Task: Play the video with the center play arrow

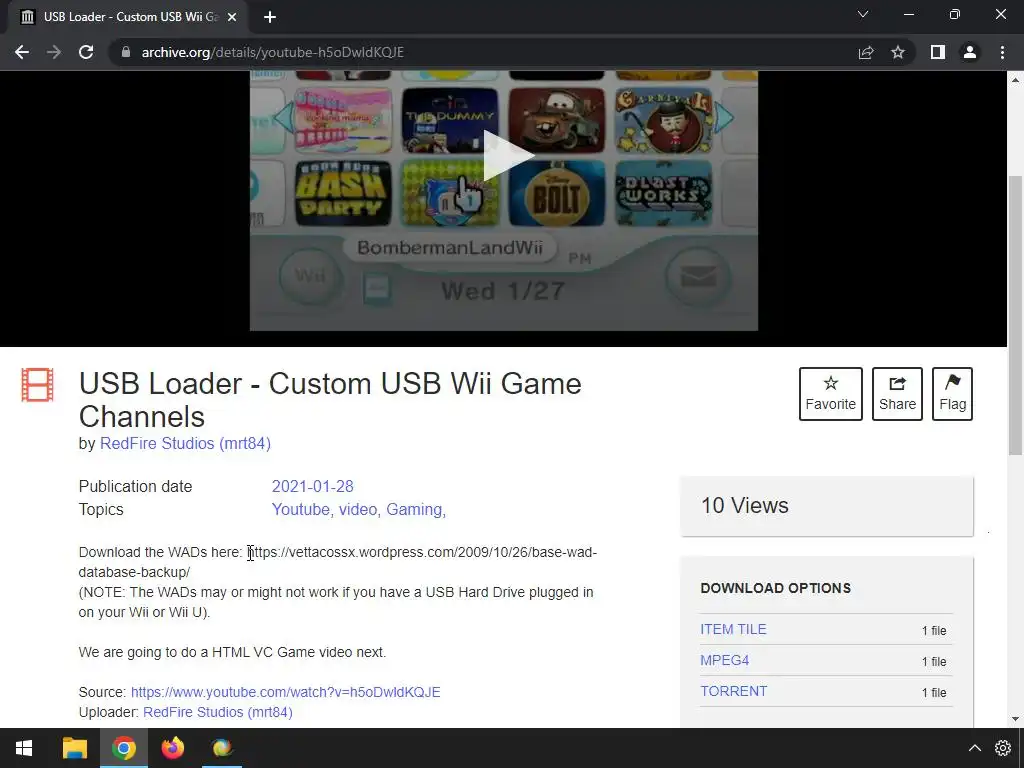Action: pyautogui.click(x=509, y=155)
